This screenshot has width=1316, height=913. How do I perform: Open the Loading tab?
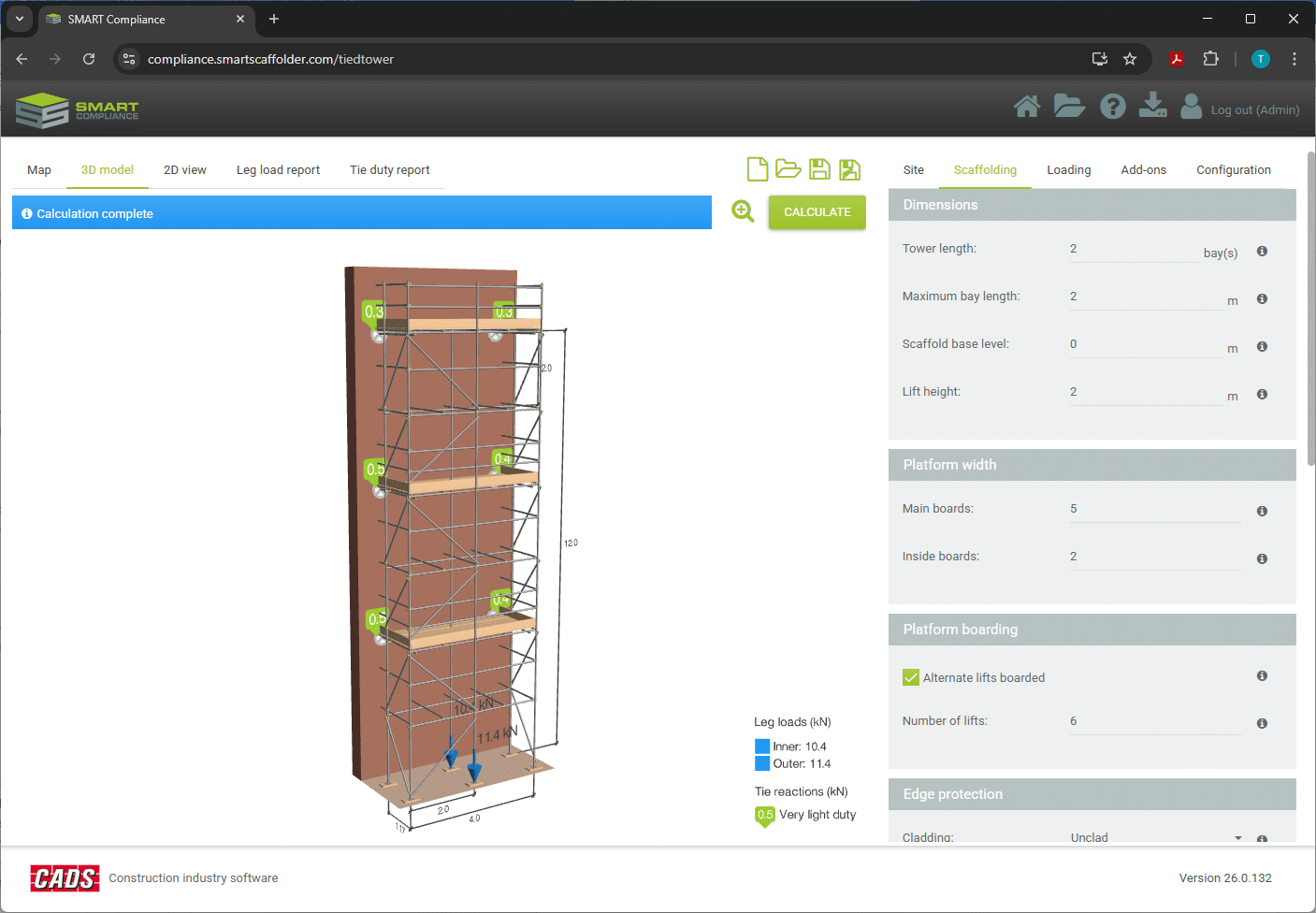point(1068,170)
